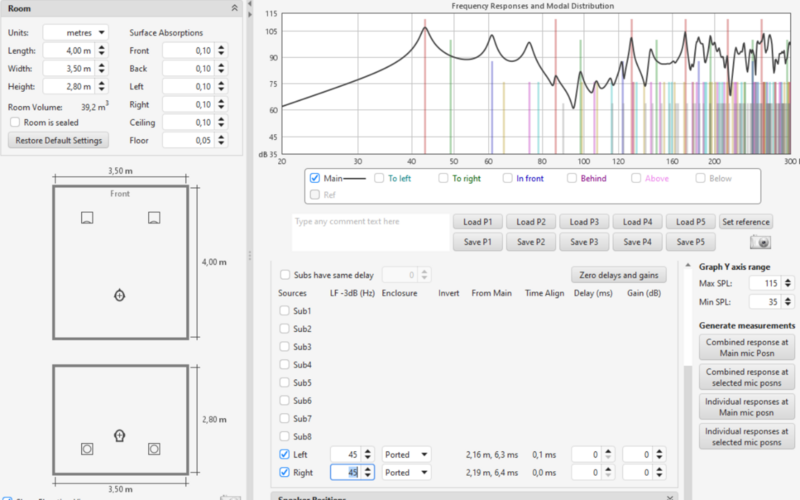Click the comment text input field
This screenshot has height=500, width=800.
pyautogui.click(x=370, y=231)
